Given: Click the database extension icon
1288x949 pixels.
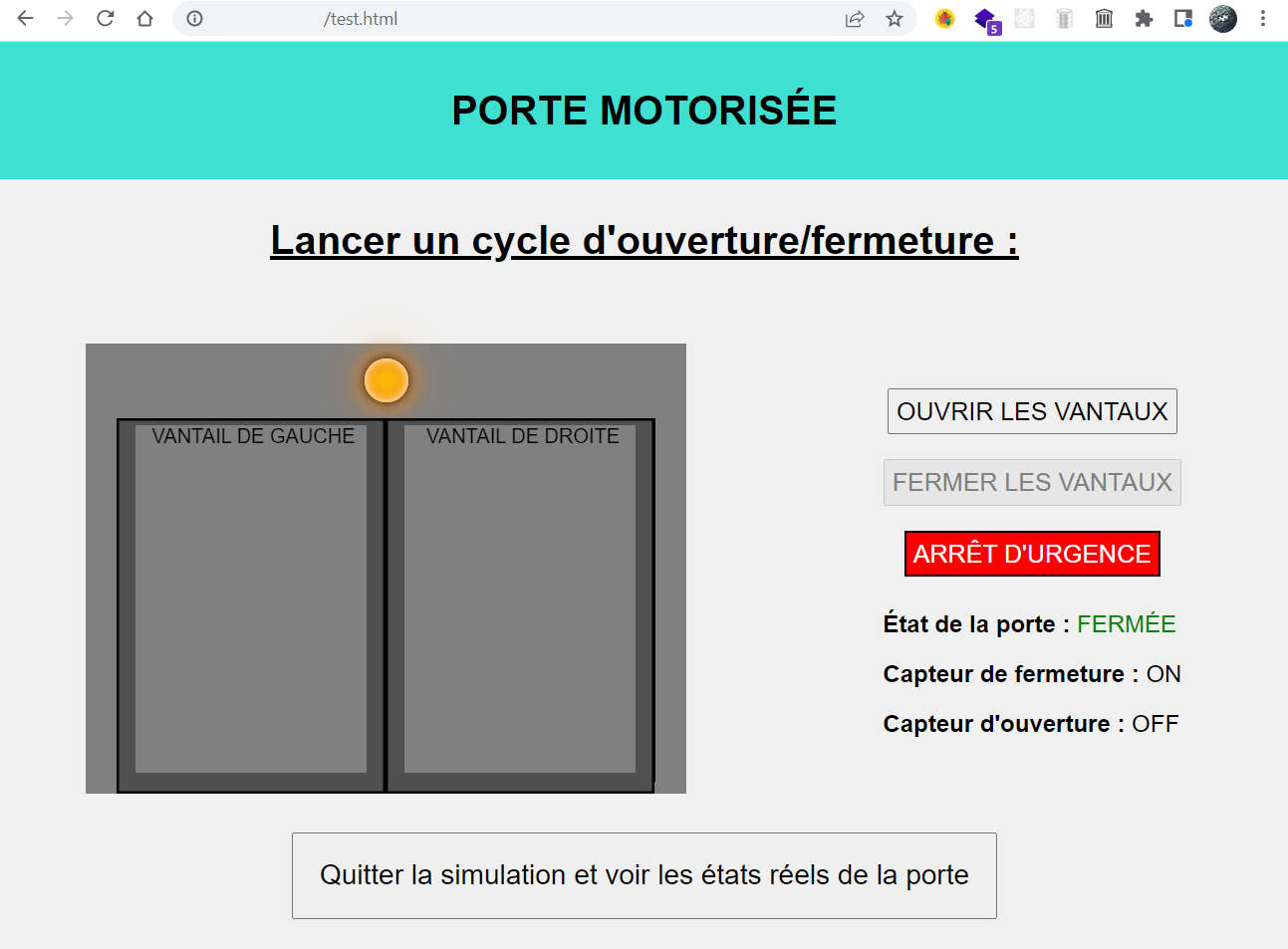Looking at the screenshot, I should (1064, 18).
